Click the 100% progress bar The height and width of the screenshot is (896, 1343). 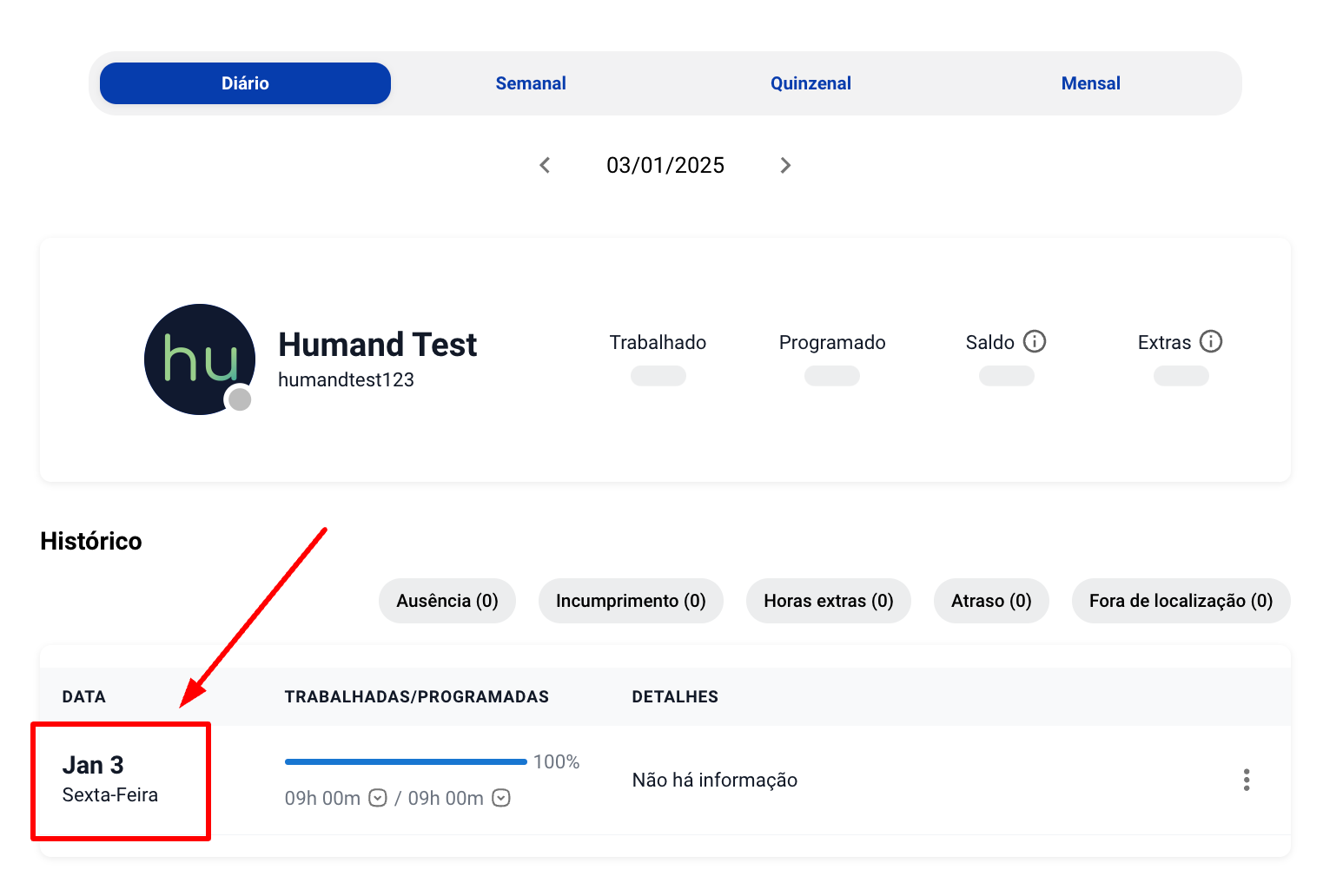406,761
